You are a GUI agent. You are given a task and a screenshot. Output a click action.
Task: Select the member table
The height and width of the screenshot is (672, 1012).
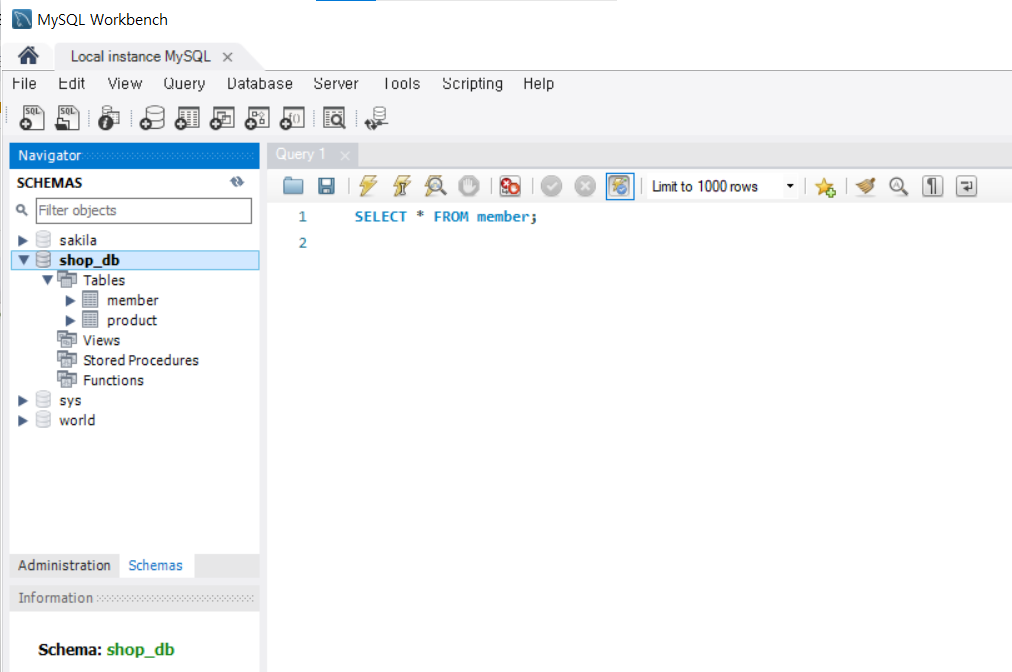(x=132, y=300)
